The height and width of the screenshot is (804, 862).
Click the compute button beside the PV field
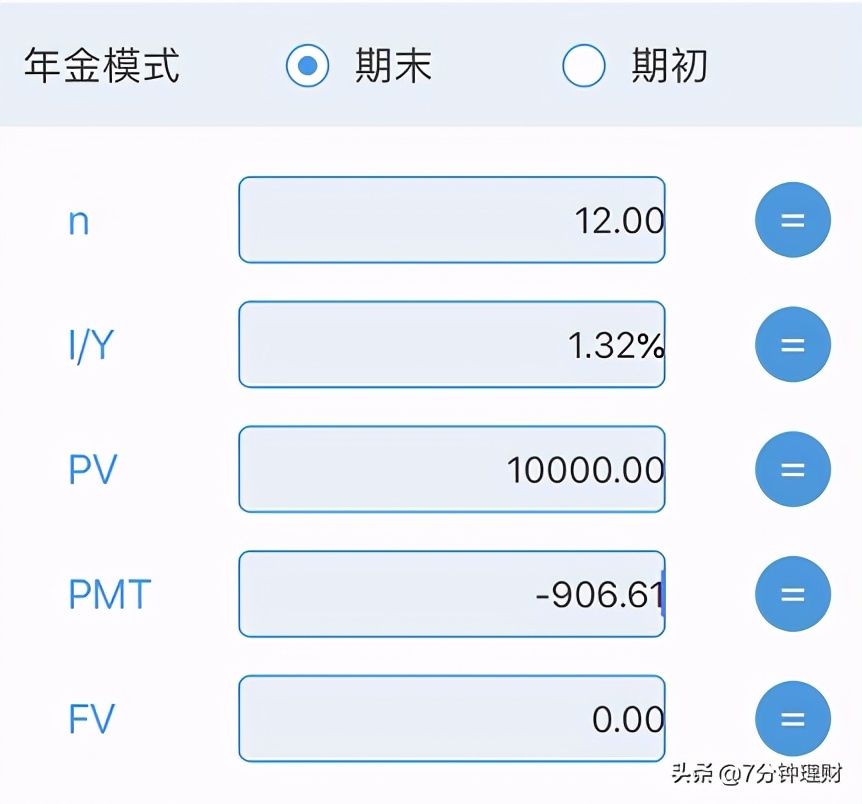point(792,468)
